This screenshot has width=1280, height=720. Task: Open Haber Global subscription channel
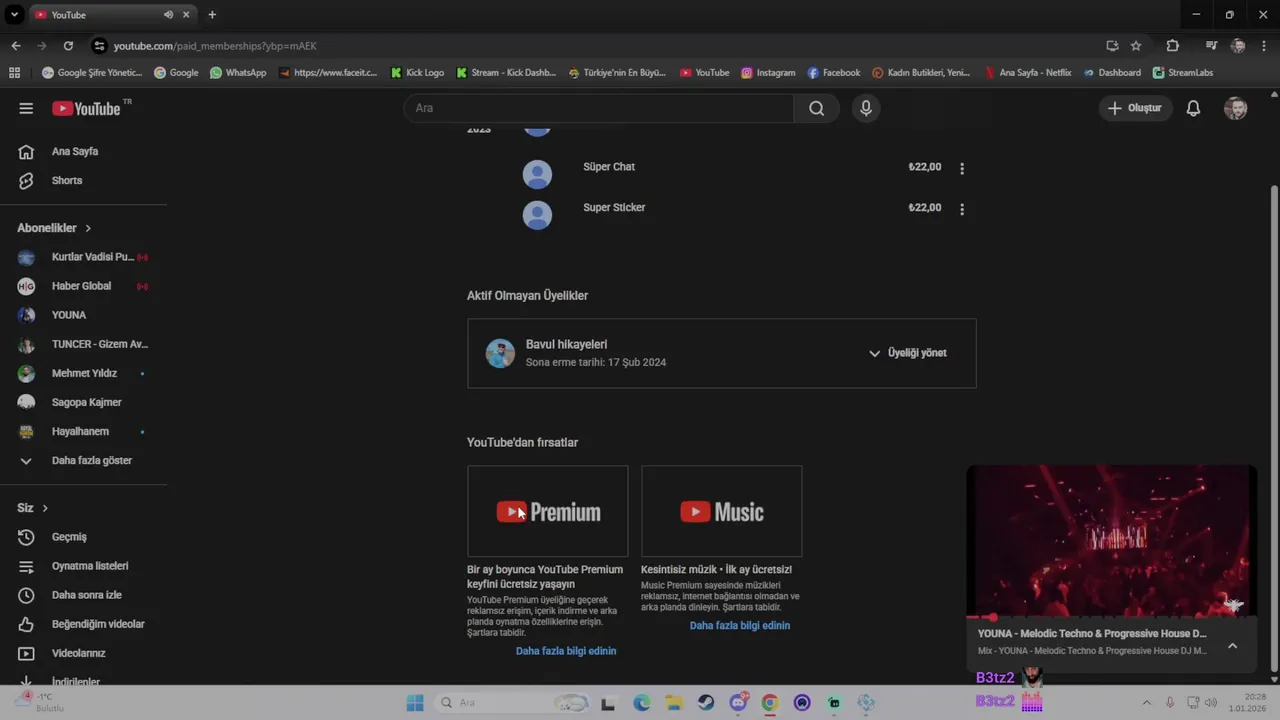click(x=83, y=286)
